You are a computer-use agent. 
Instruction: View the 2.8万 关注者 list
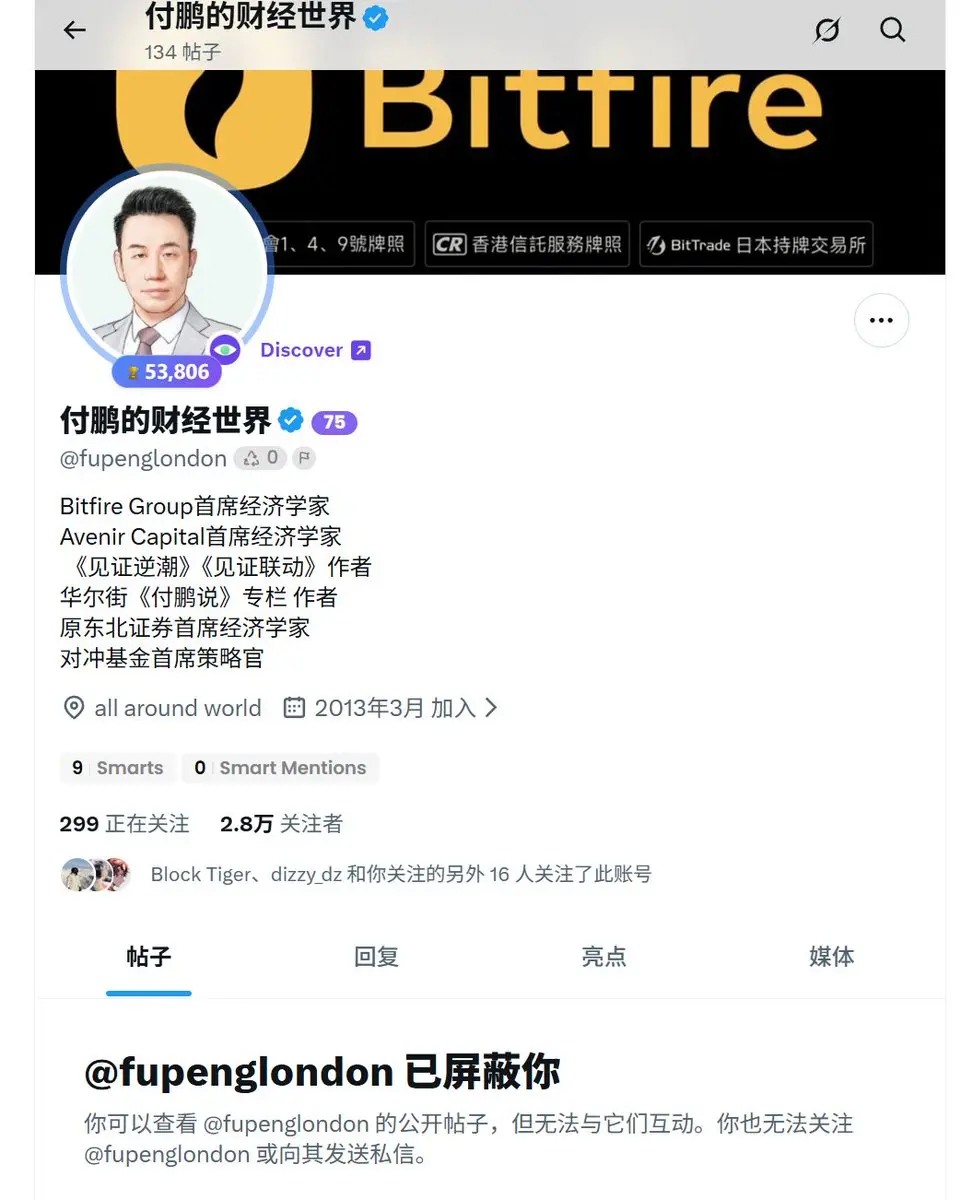point(281,824)
